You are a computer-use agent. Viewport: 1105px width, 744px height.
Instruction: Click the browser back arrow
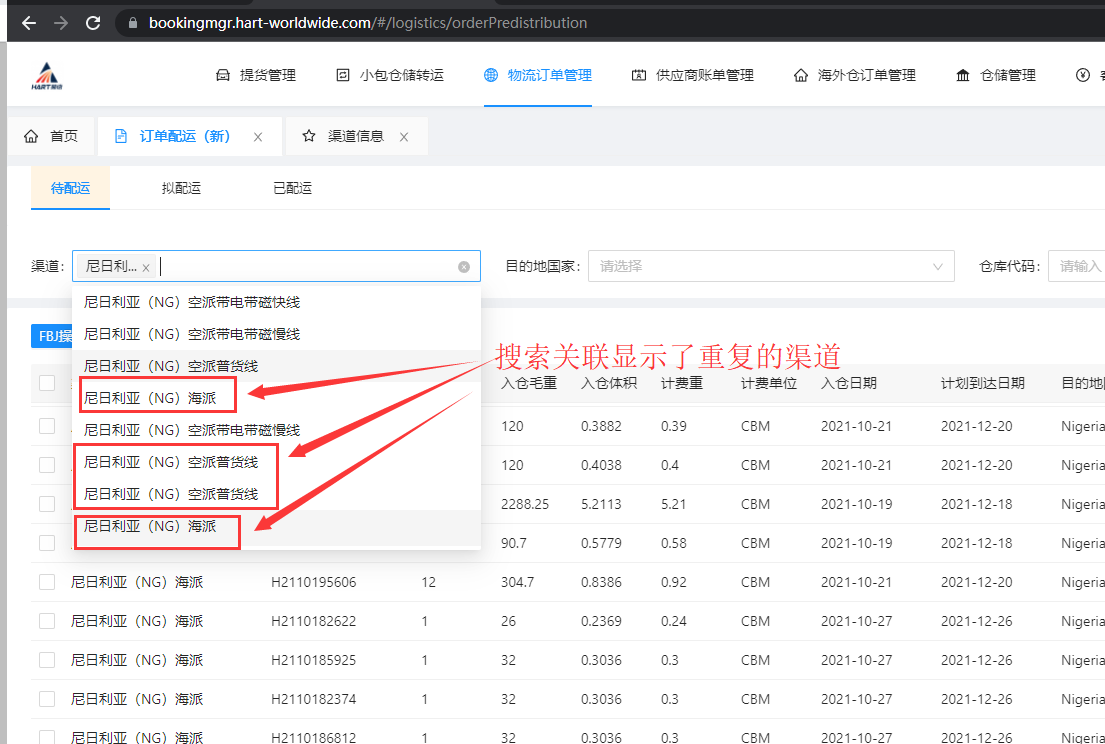[29, 22]
